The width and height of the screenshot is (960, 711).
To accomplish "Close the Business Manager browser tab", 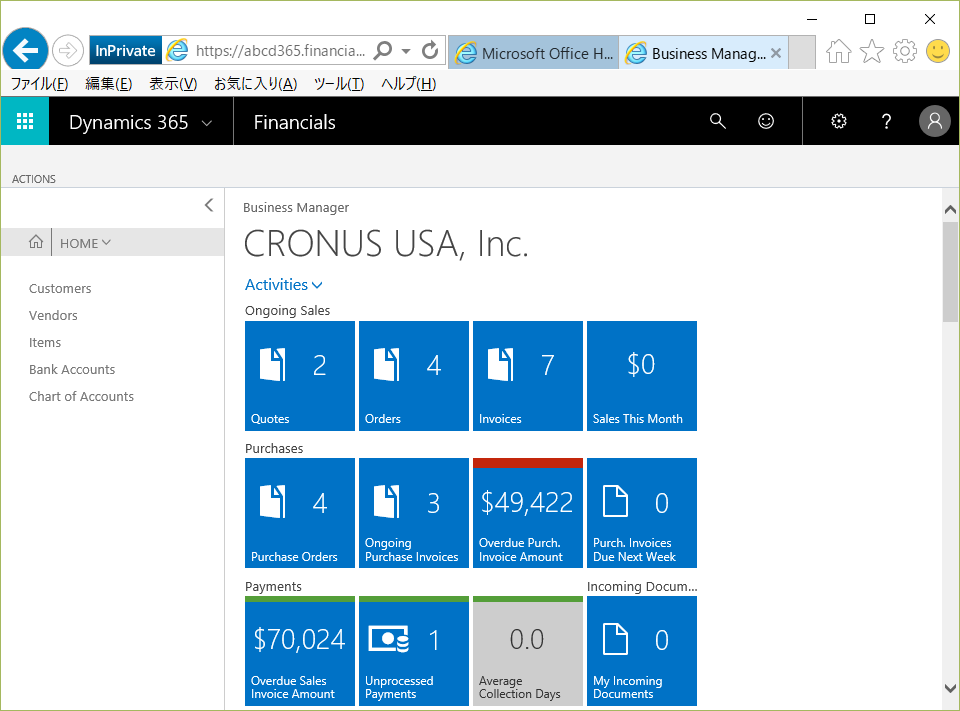I will click(776, 53).
